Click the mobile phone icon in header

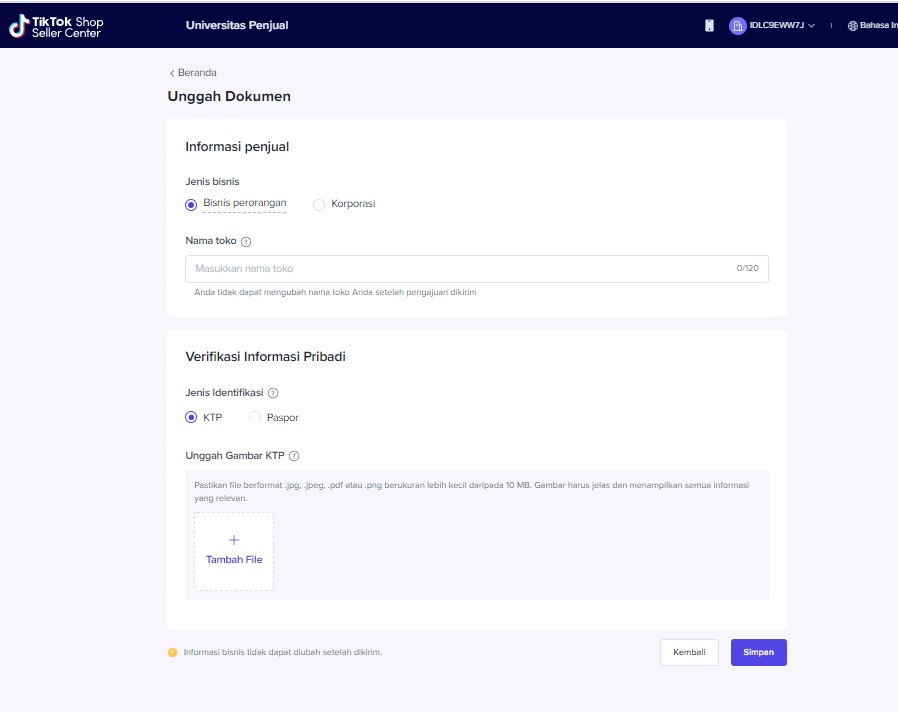pyautogui.click(x=709, y=26)
